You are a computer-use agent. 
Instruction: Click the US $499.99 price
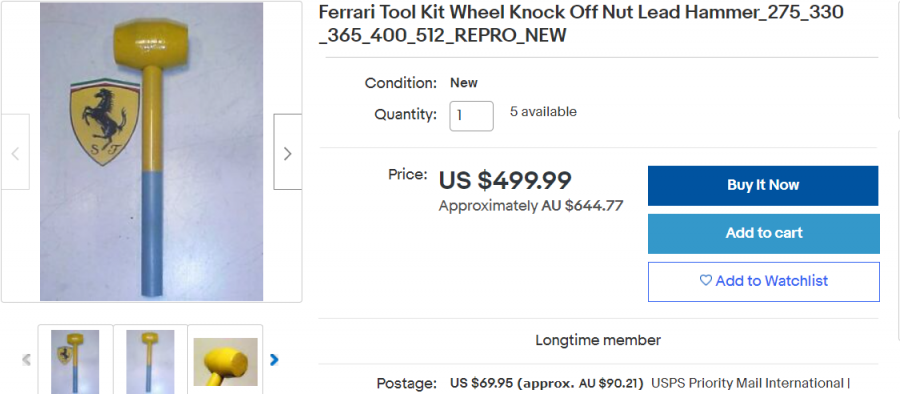tap(505, 181)
